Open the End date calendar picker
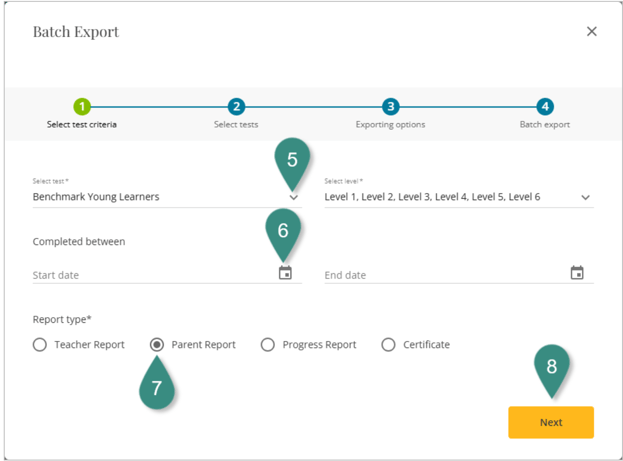This screenshot has height=461, width=623. click(x=577, y=273)
